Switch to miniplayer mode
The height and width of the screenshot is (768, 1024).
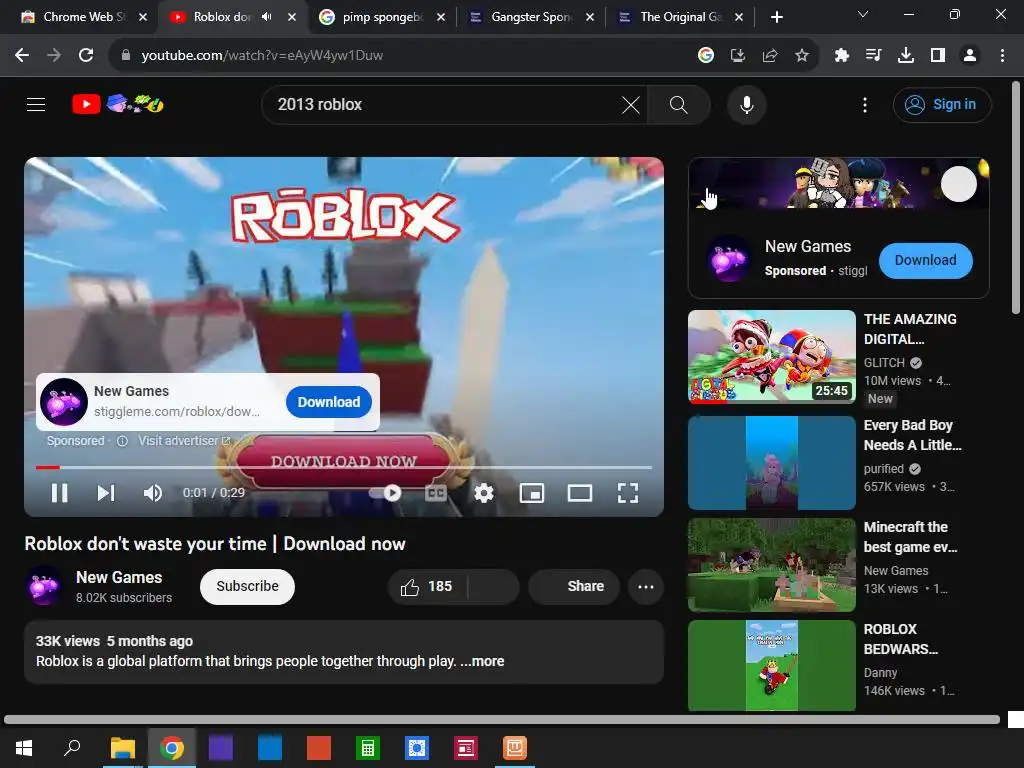click(x=532, y=493)
